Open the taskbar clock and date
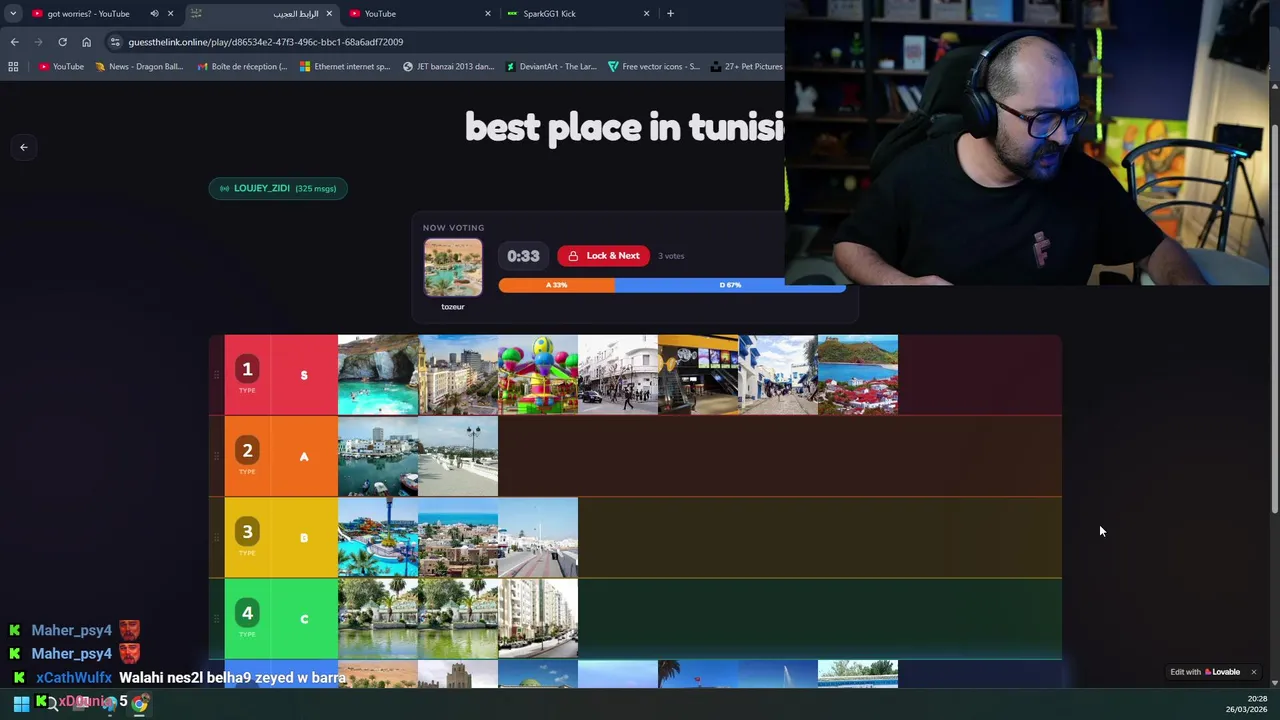This screenshot has height=720, width=1280. (x=1248, y=704)
